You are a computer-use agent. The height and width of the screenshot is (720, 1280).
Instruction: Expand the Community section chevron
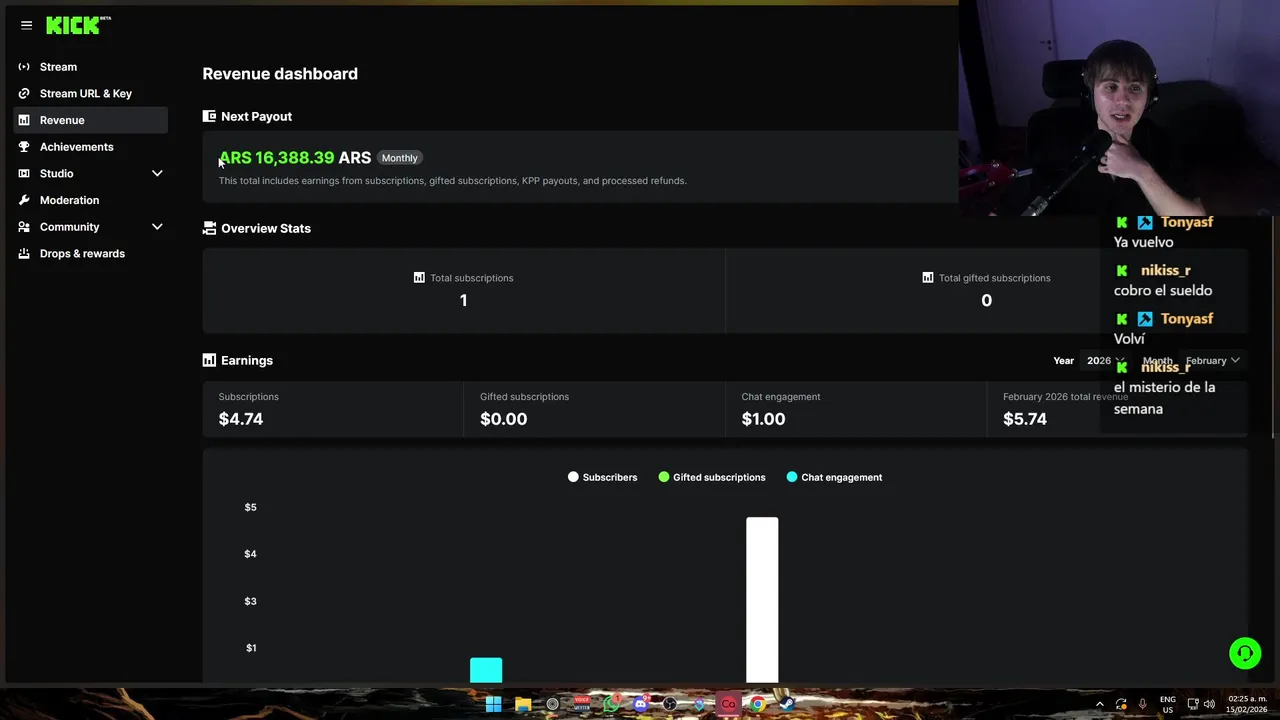pyautogui.click(x=157, y=227)
